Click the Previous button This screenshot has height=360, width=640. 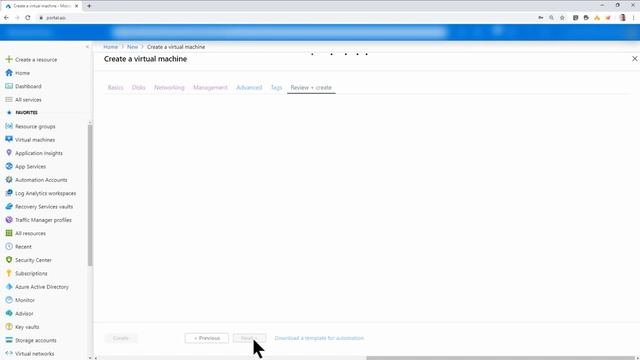coord(207,338)
